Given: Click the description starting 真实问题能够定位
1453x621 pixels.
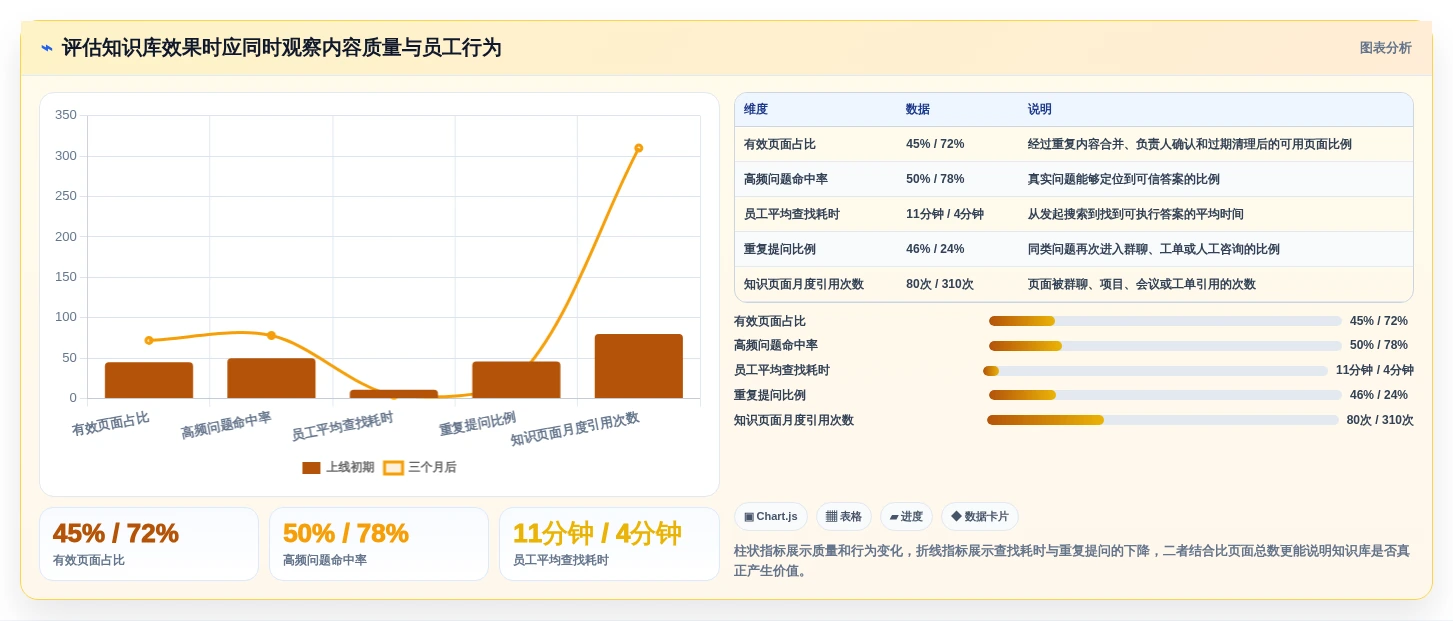Looking at the screenshot, I should click(x=1123, y=179).
